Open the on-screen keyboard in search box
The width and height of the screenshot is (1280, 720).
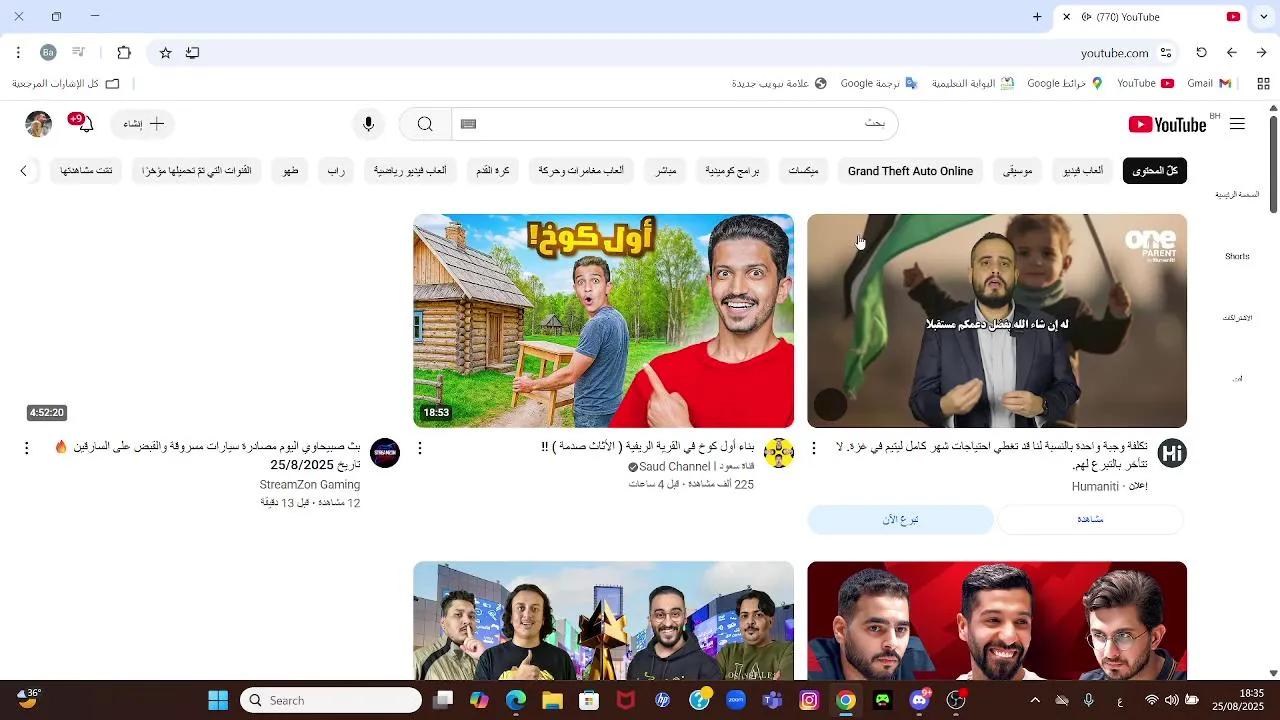468,124
